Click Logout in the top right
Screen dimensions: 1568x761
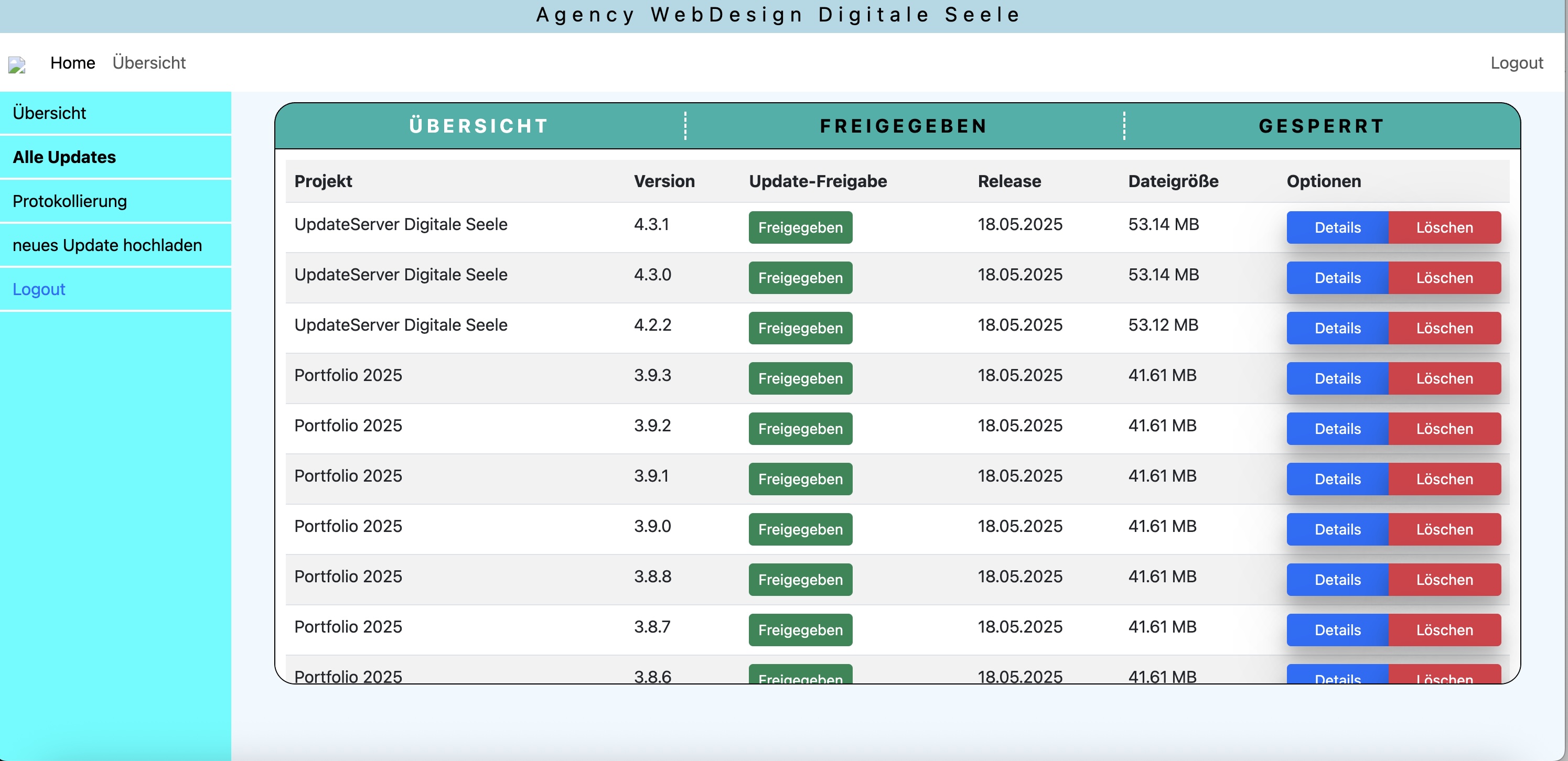[1516, 63]
